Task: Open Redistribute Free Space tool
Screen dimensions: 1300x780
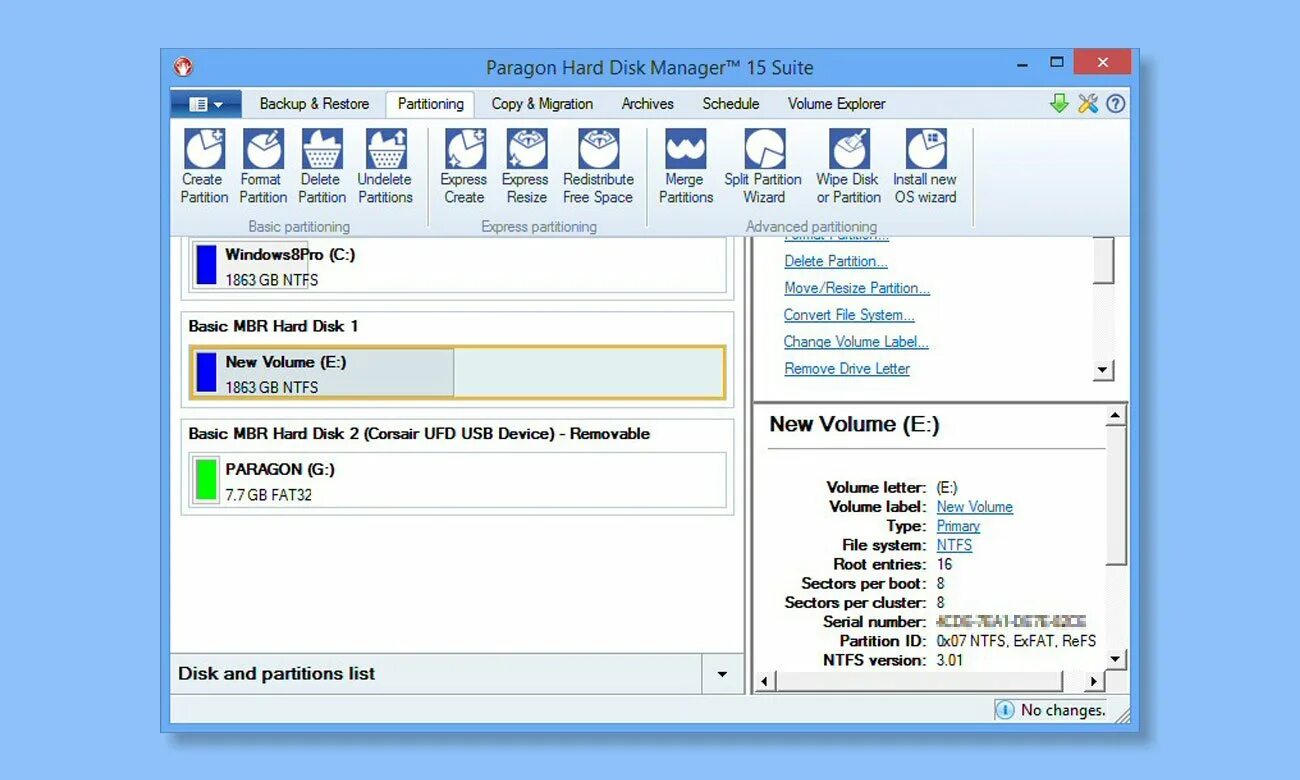Action: (598, 167)
